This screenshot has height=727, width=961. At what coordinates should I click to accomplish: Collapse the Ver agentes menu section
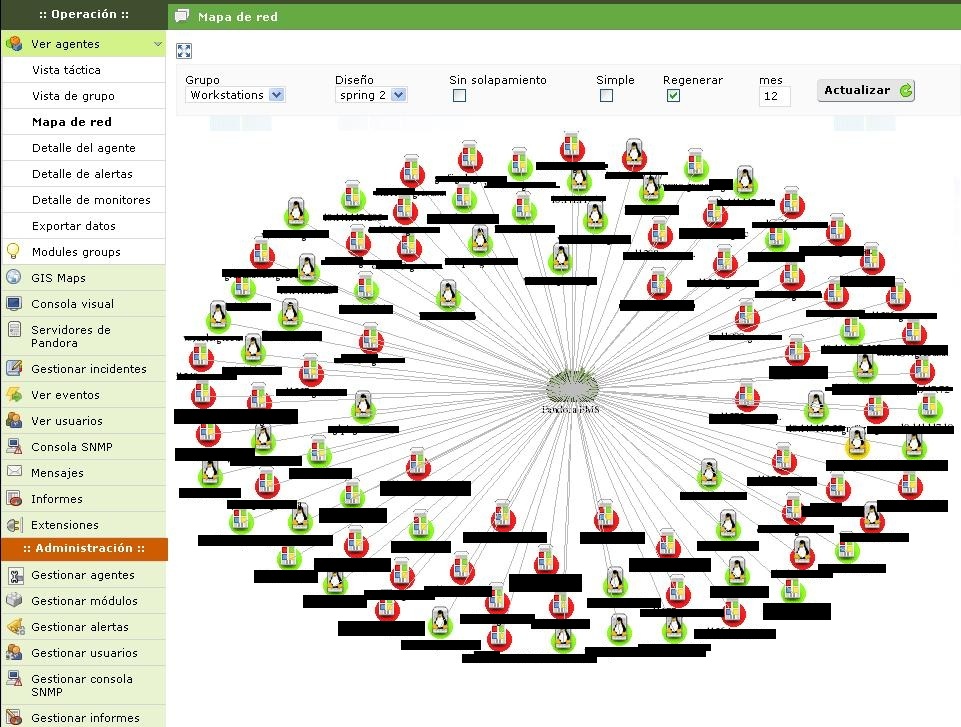point(157,44)
